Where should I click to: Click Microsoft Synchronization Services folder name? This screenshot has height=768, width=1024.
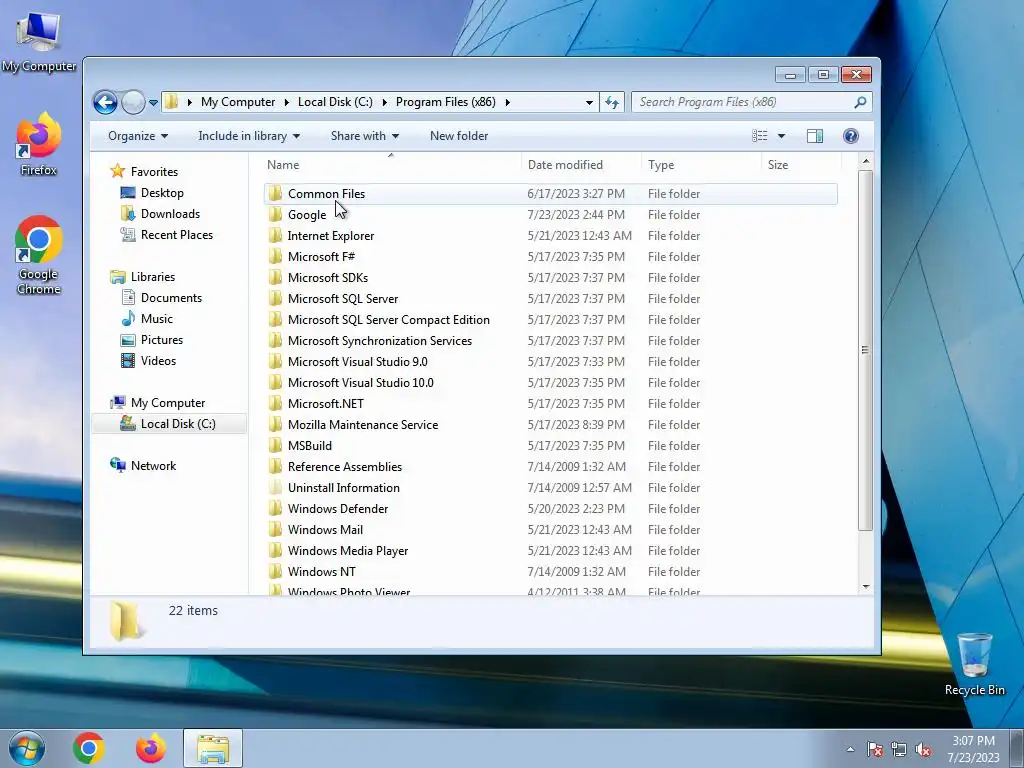tap(379, 340)
